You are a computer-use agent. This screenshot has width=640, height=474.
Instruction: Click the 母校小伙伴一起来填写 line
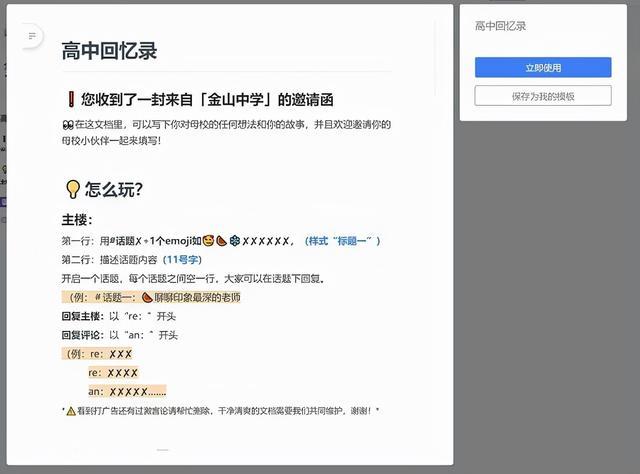coord(111,141)
